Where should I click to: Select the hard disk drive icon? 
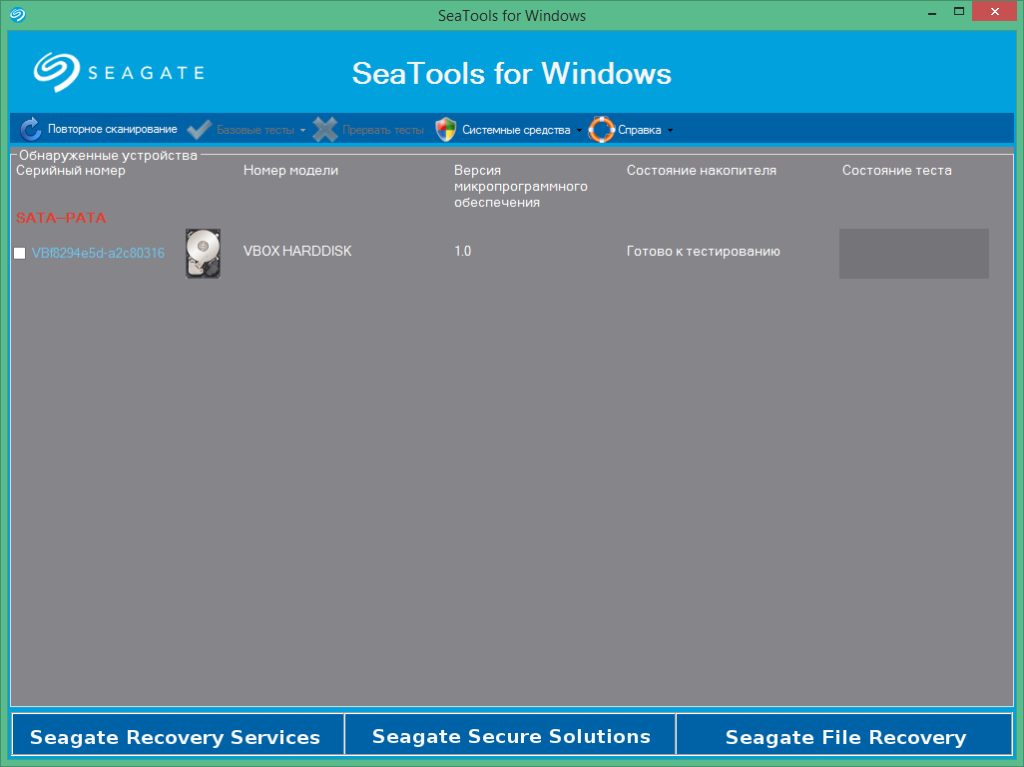[x=202, y=253]
